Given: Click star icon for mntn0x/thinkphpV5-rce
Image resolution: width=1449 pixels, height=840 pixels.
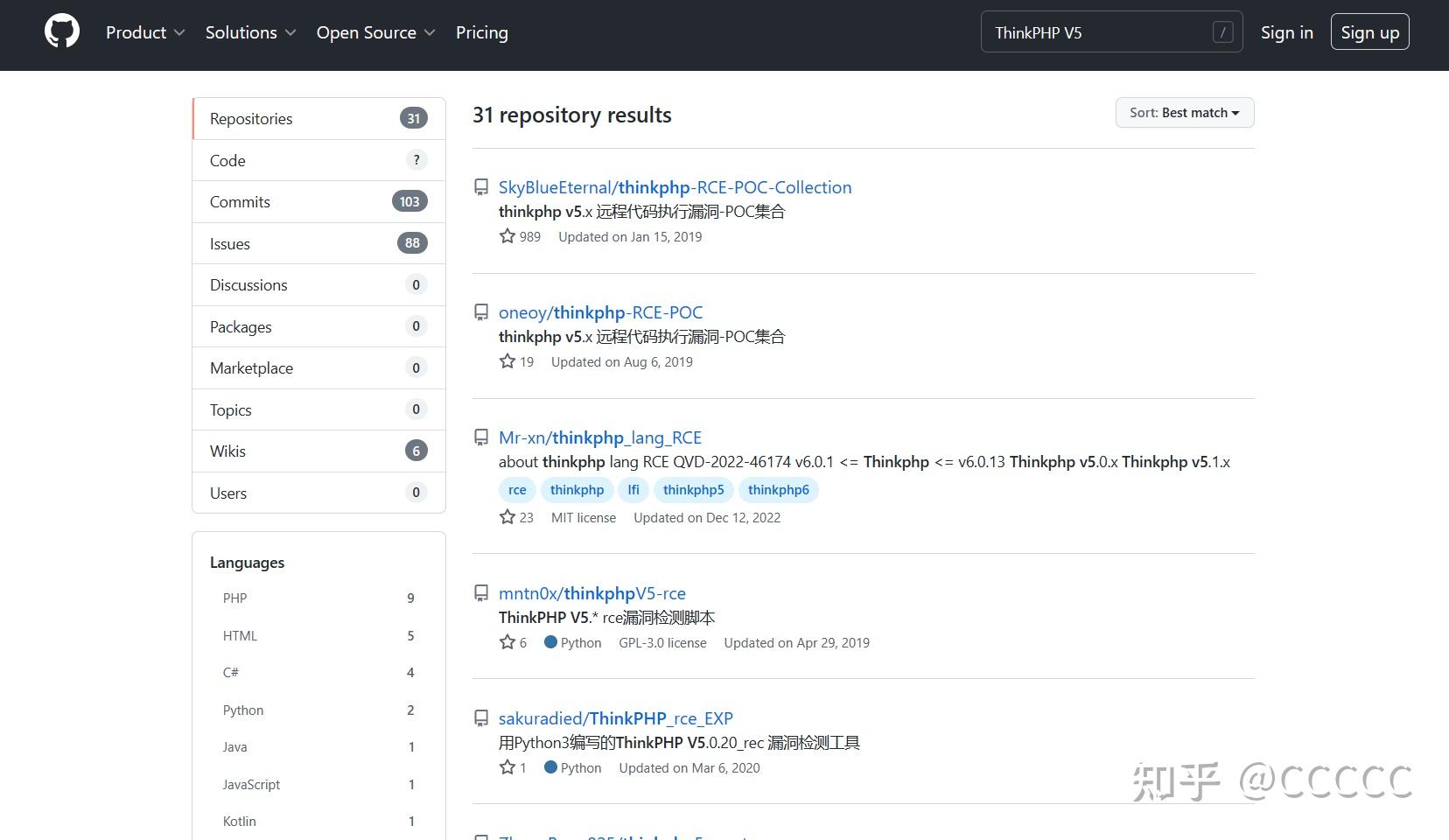Looking at the screenshot, I should 507,642.
